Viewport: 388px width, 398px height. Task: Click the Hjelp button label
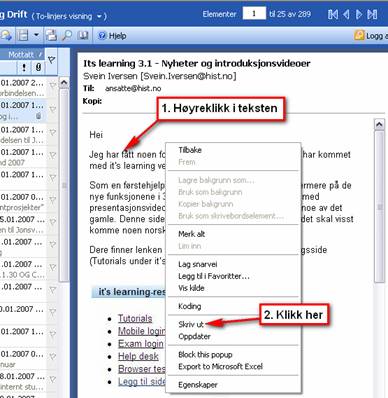click(x=117, y=36)
